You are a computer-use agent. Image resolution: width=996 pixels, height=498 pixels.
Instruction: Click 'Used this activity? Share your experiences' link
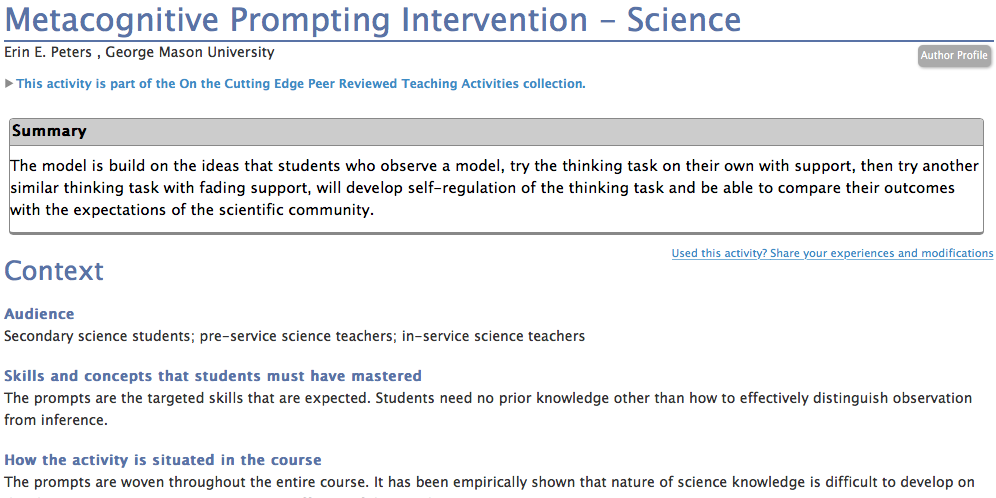point(832,253)
